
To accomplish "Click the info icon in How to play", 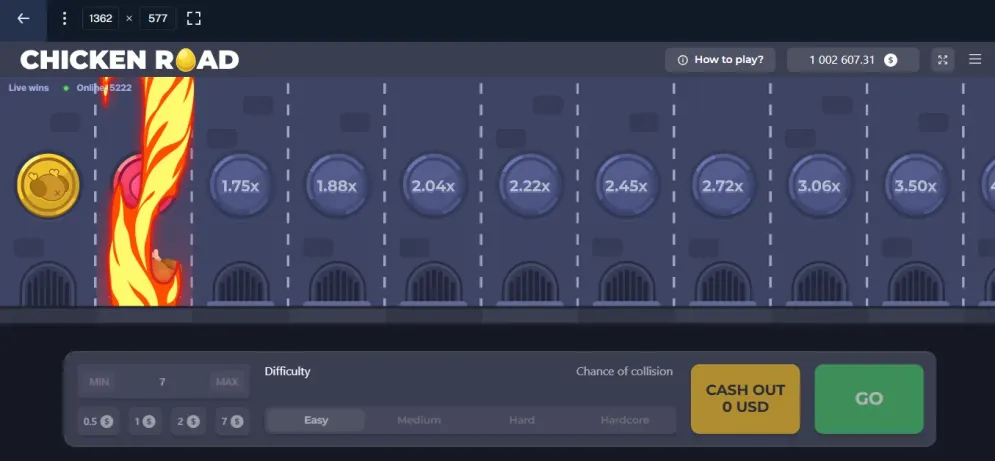I will click(x=683, y=60).
